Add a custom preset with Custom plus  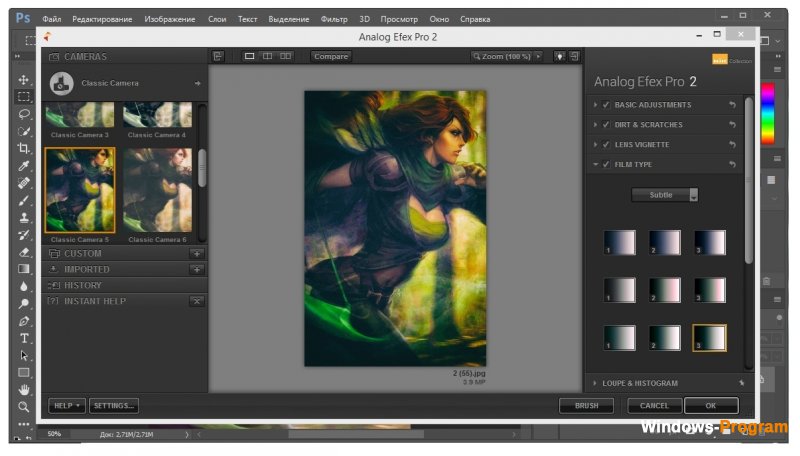pos(197,254)
